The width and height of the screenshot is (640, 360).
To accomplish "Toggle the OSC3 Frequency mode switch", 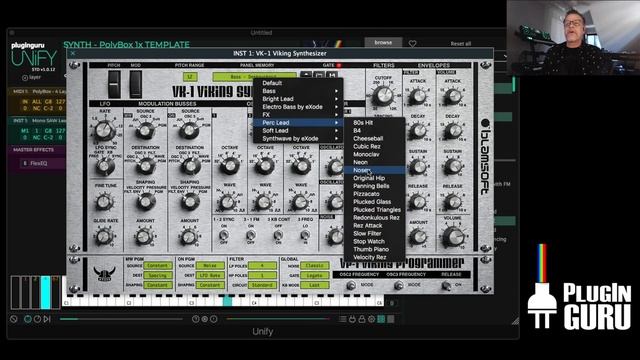I will click(x=398, y=286).
